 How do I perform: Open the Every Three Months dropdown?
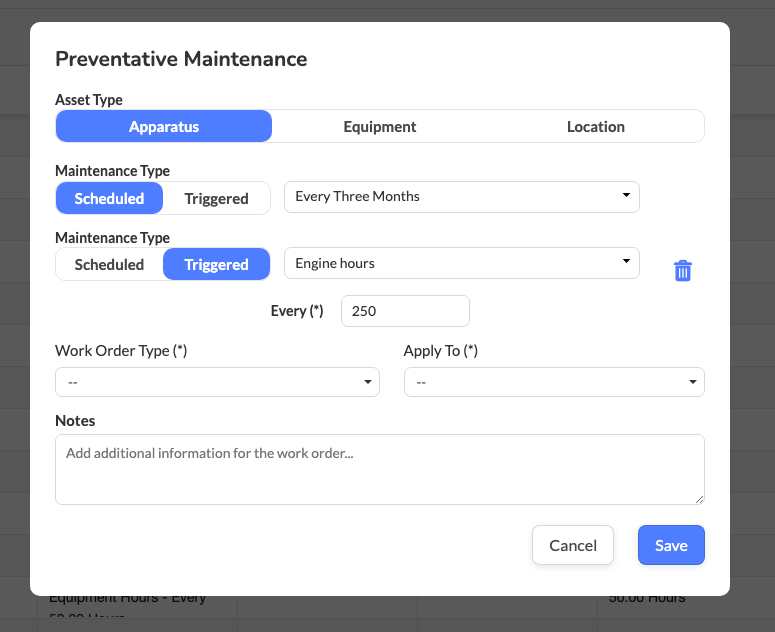(461, 197)
